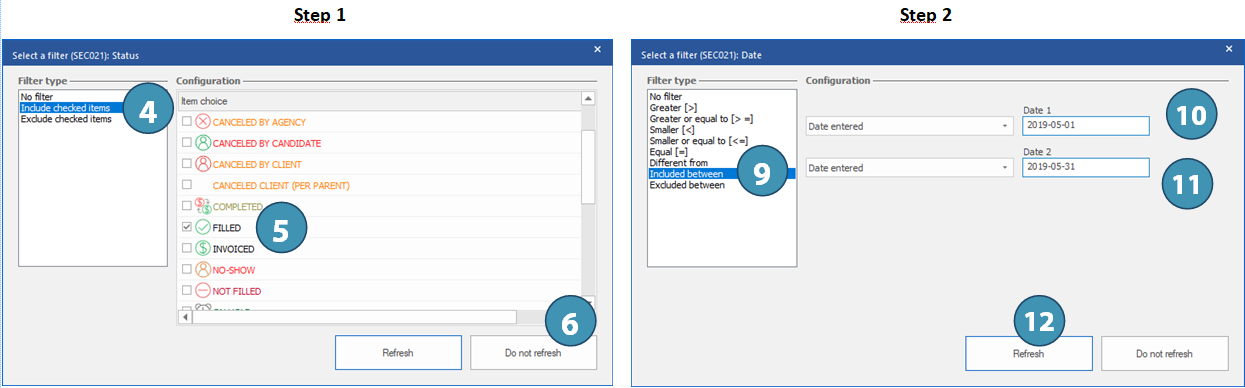This screenshot has width=1245, height=388.
Task: Click the Completed dollar coins icon
Action: (x=203, y=206)
